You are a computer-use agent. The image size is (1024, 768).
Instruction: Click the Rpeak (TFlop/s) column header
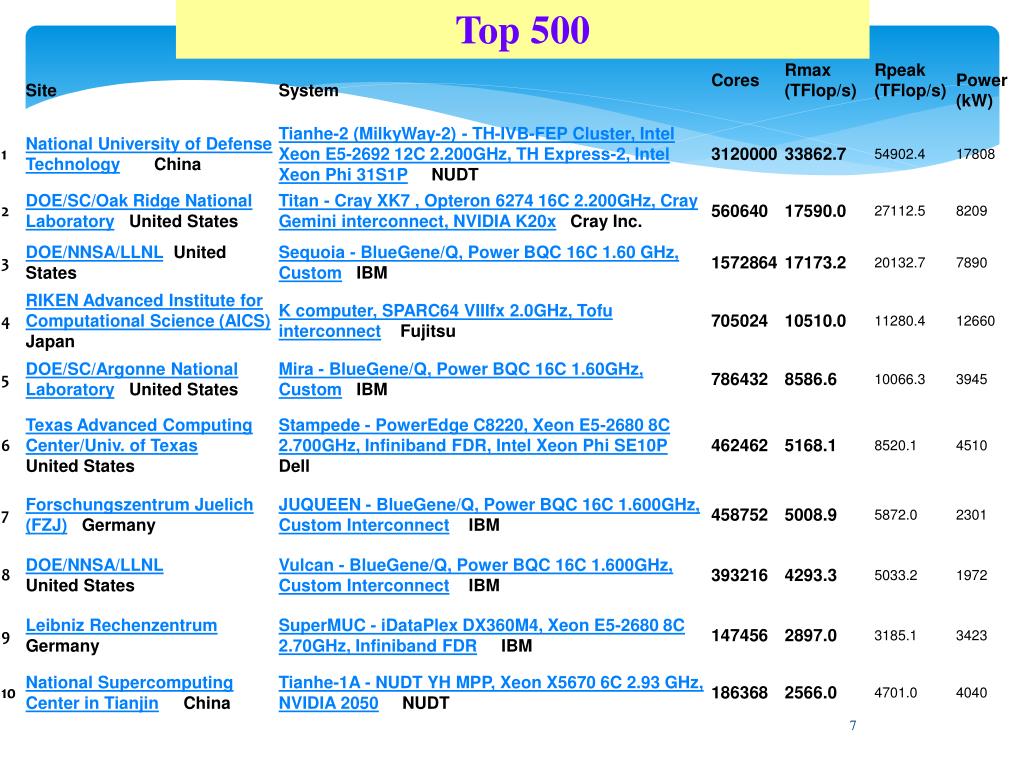point(910,80)
